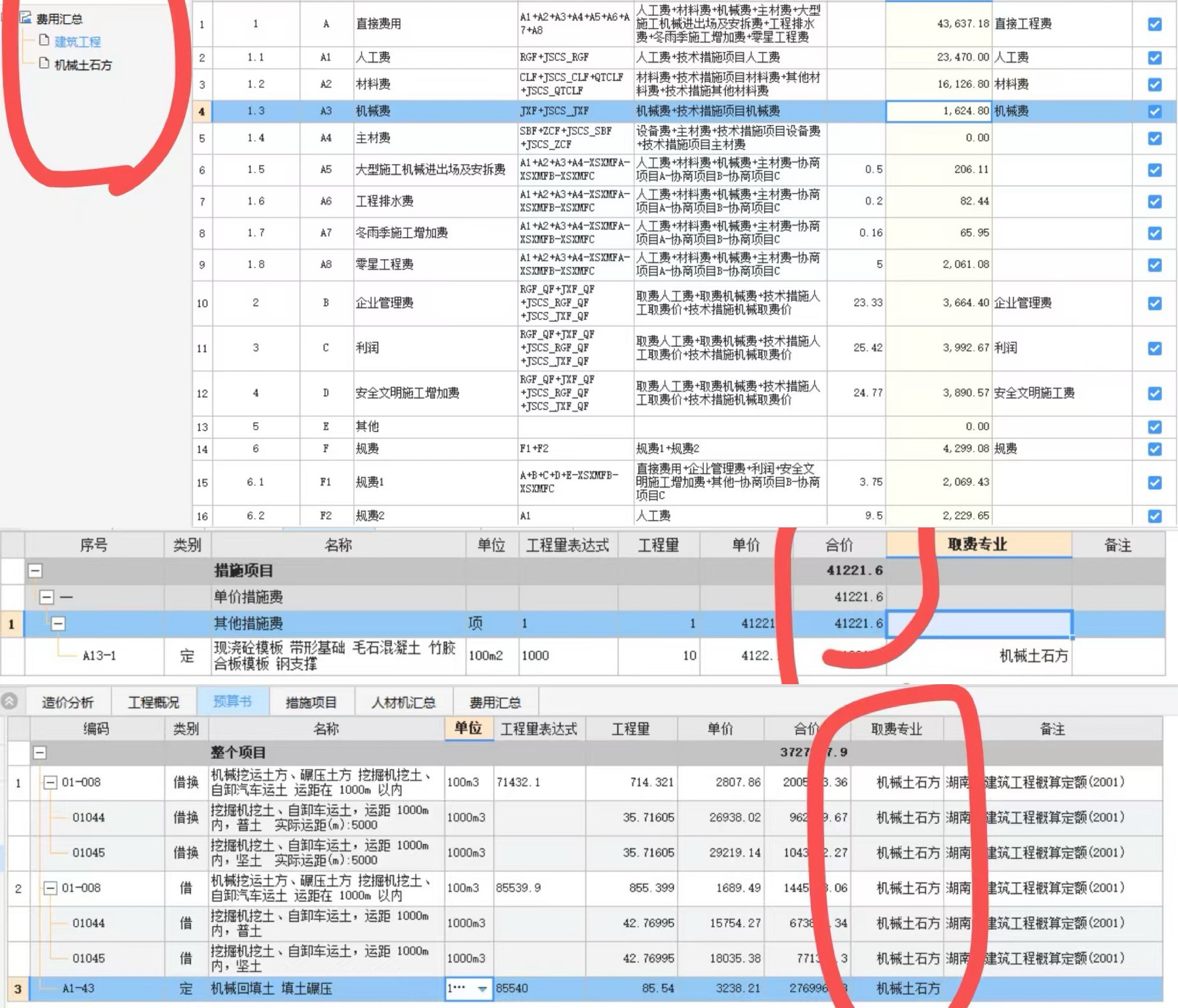
Task: Collapse first 01-008 item expander
Action: click(x=51, y=782)
